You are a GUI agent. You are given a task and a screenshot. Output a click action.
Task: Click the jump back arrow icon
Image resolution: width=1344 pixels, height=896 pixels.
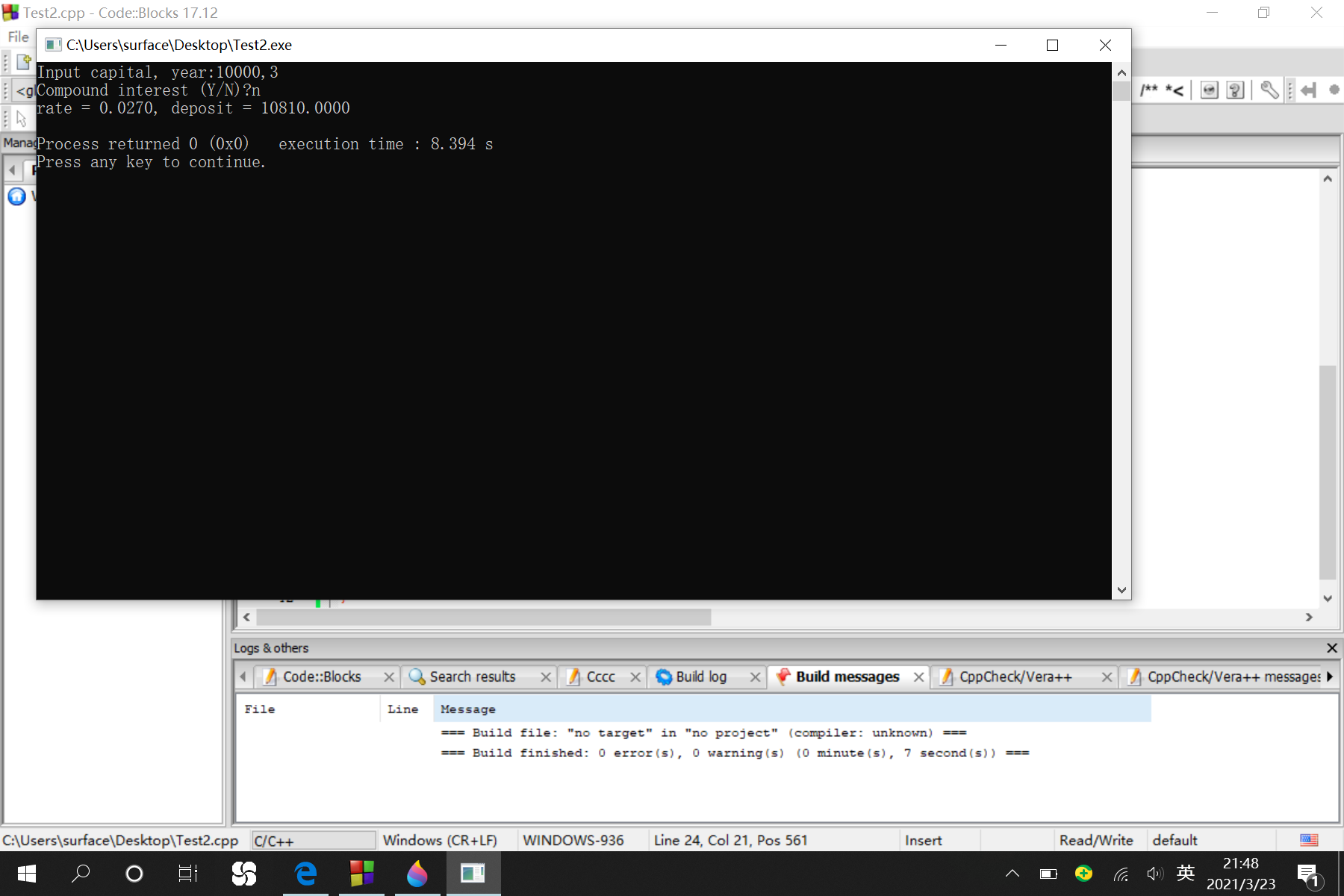tap(1307, 90)
